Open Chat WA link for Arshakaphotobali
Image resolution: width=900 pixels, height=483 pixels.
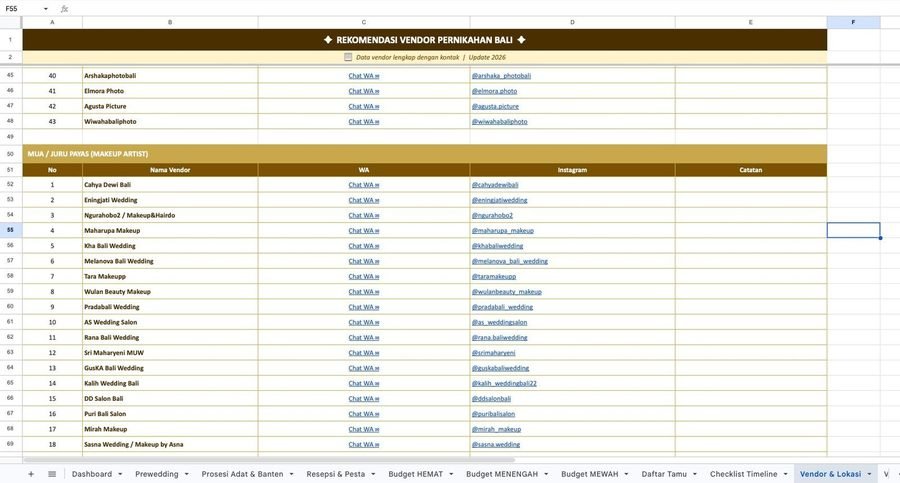pos(364,76)
